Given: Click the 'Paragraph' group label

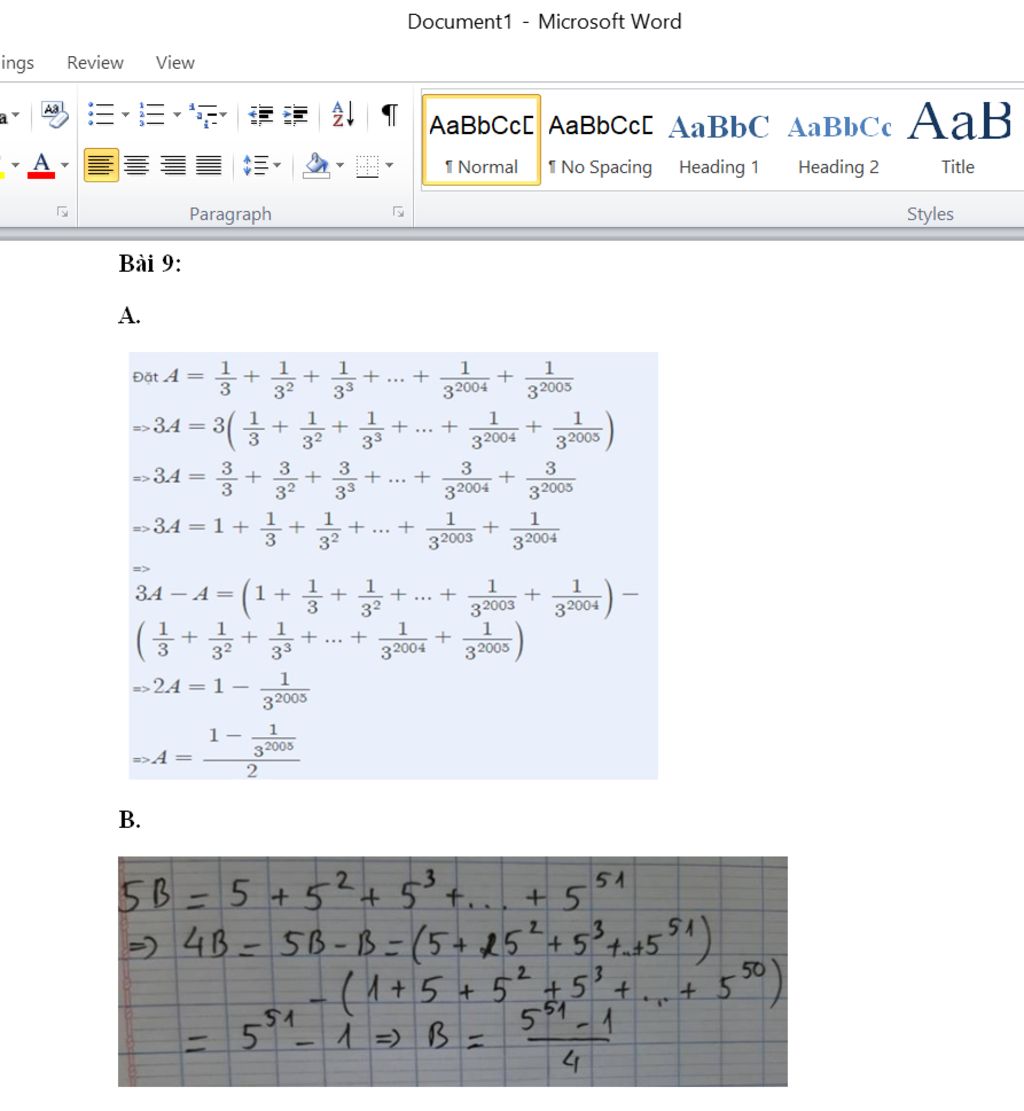Looking at the screenshot, I should (230, 214).
